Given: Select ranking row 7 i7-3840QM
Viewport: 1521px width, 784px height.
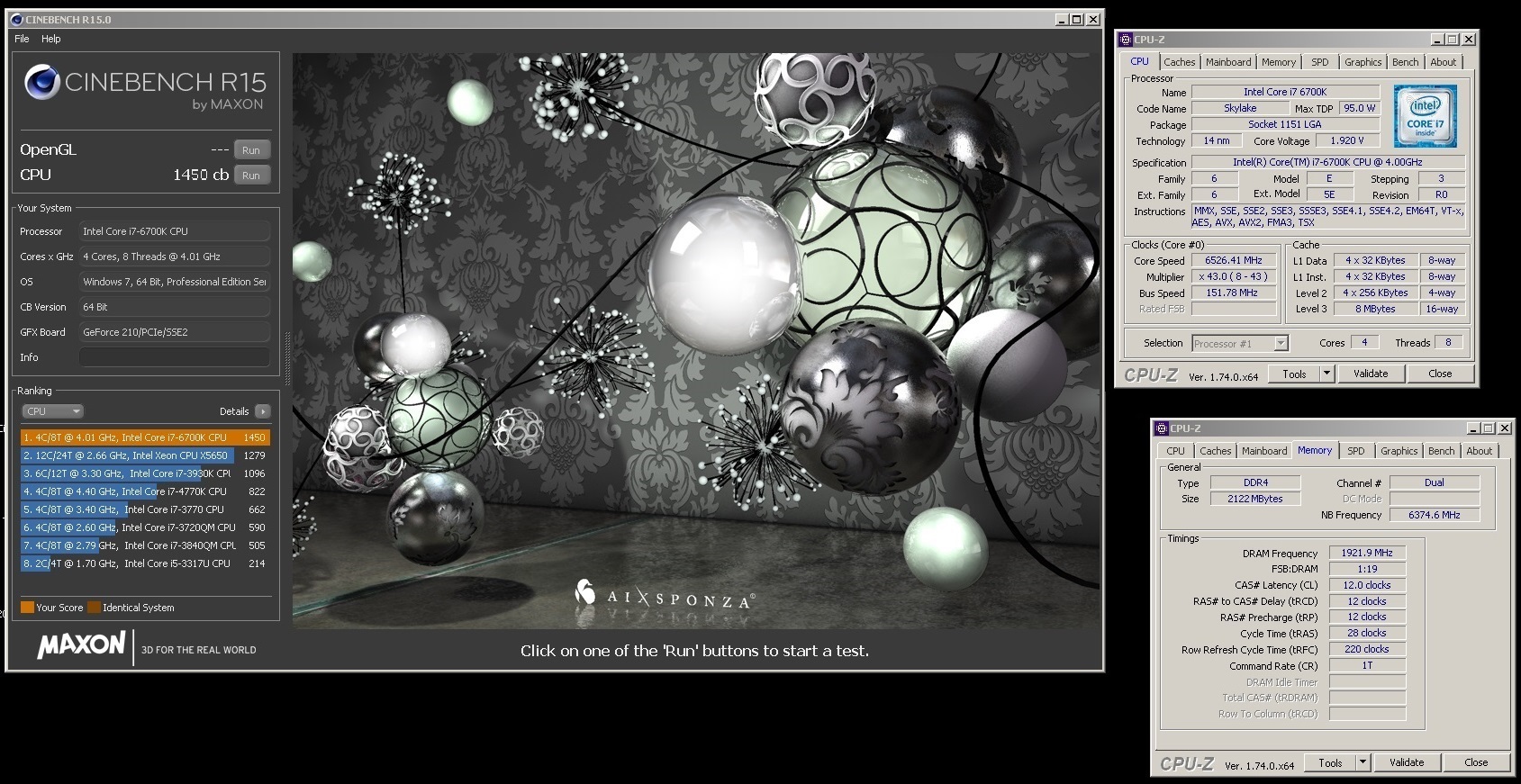Looking at the screenshot, I should [x=145, y=545].
